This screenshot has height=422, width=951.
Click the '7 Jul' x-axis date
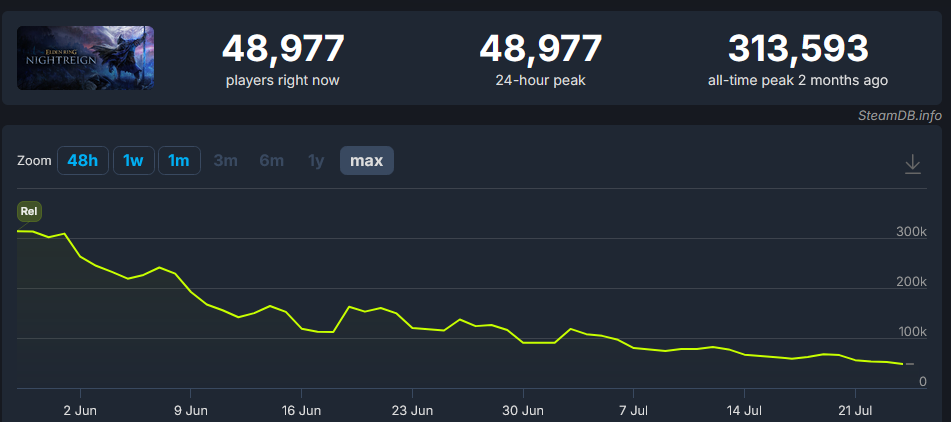pyautogui.click(x=634, y=410)
